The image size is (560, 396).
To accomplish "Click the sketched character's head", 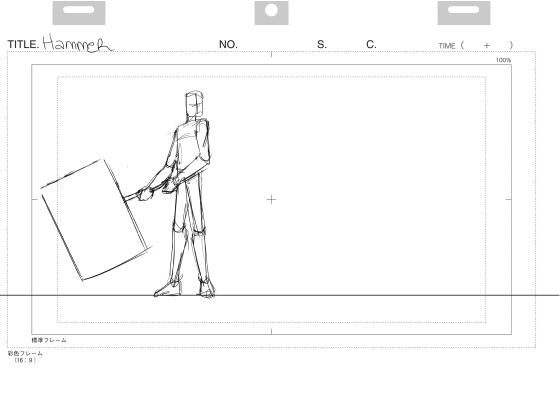I will click(194, 106).
